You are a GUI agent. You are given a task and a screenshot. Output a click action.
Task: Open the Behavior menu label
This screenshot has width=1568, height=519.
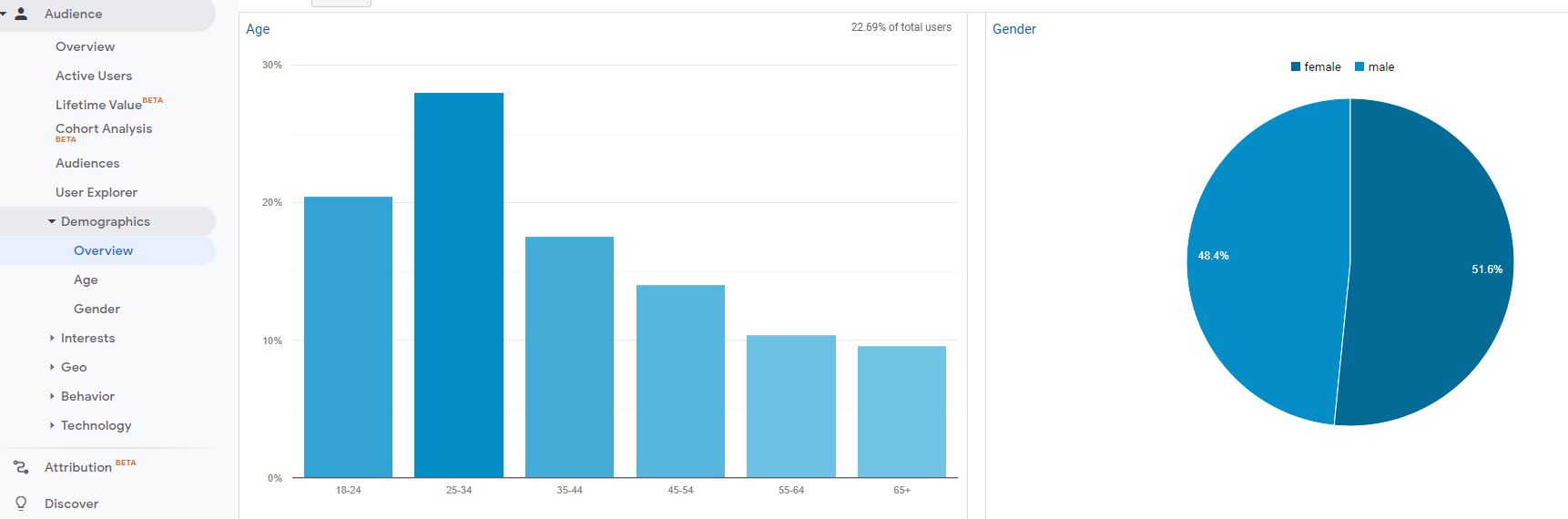[87, 396]
